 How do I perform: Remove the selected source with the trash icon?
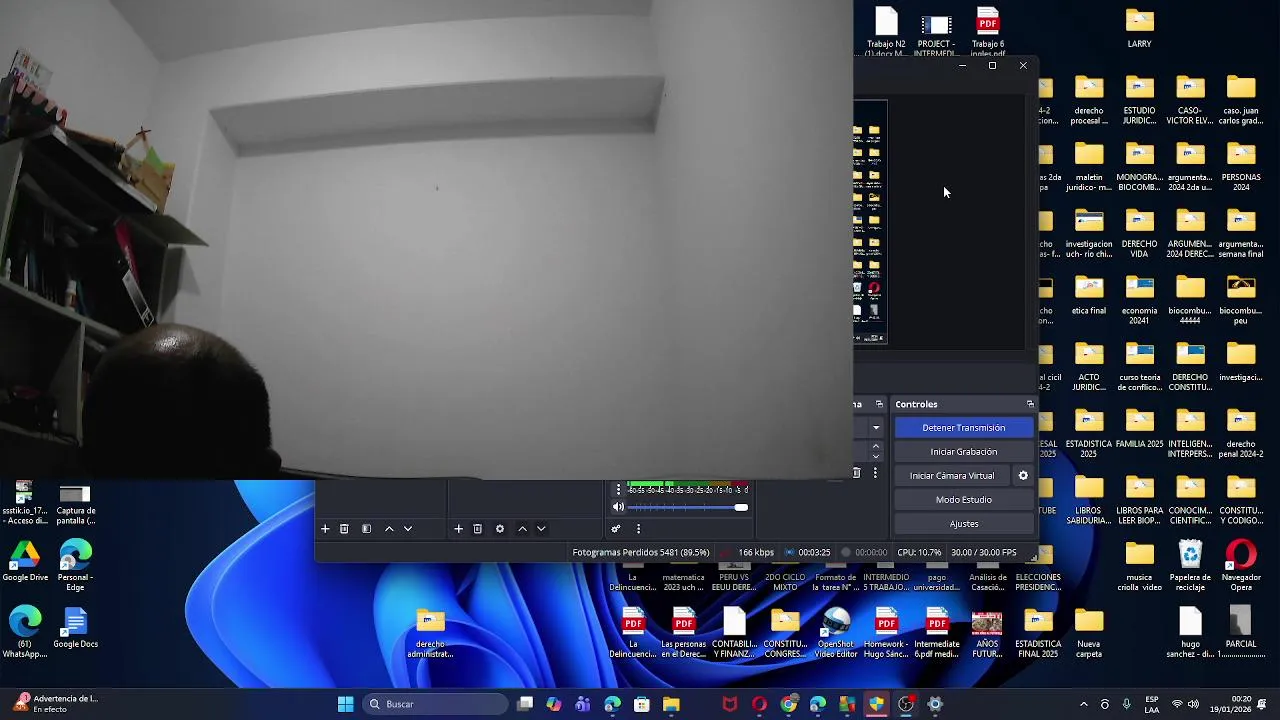(x=477, y=529)
